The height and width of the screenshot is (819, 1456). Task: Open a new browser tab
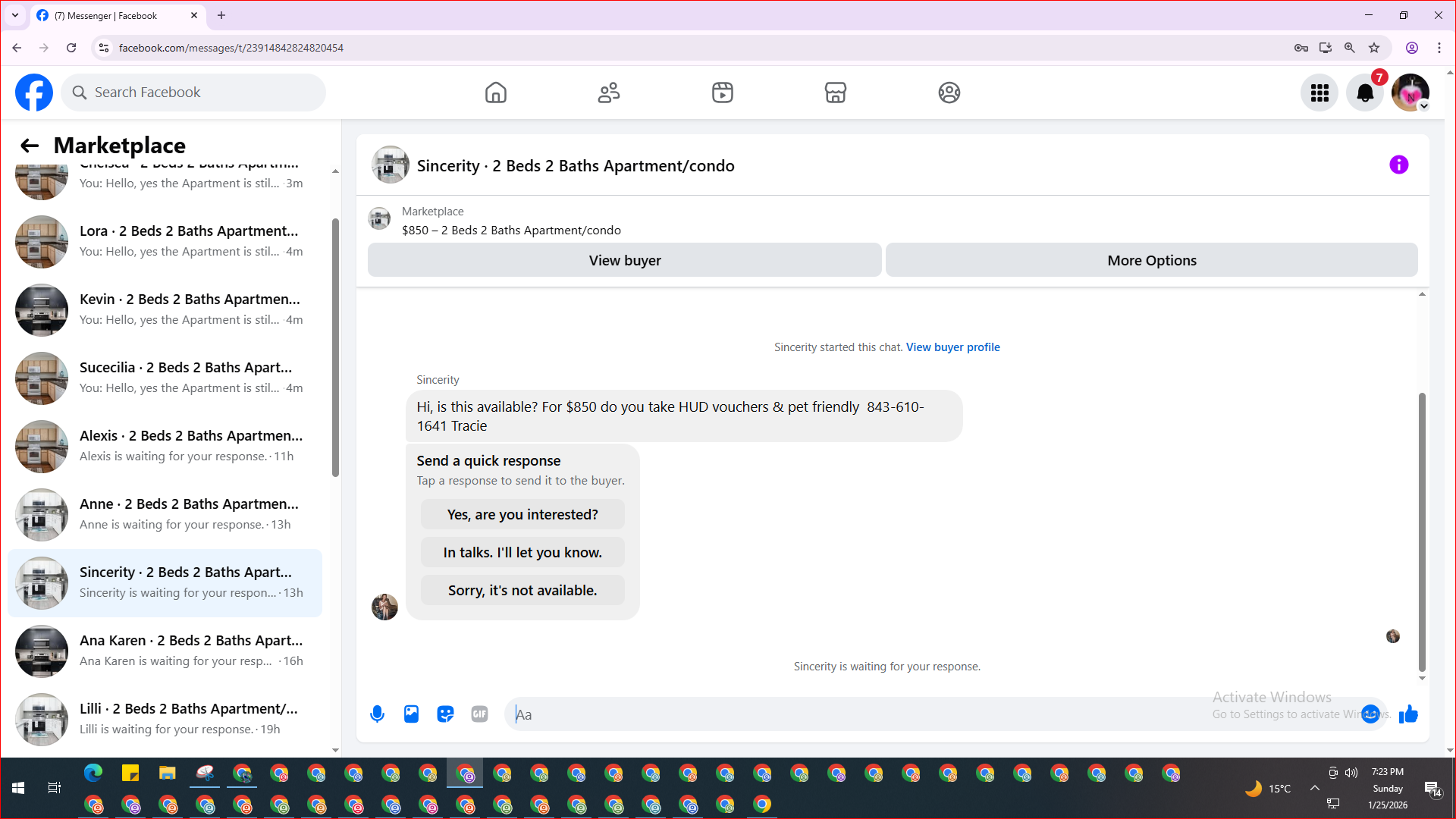221,15
